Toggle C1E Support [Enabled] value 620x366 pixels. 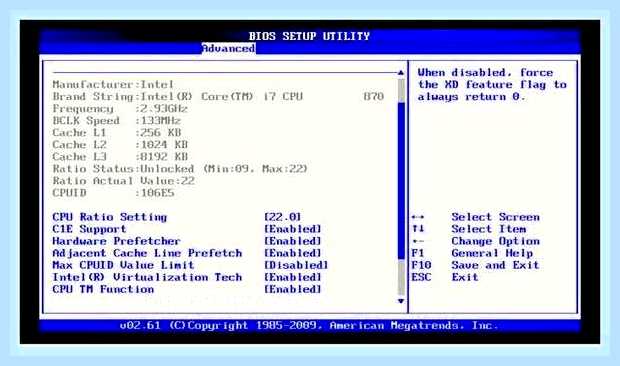[293, 229]
